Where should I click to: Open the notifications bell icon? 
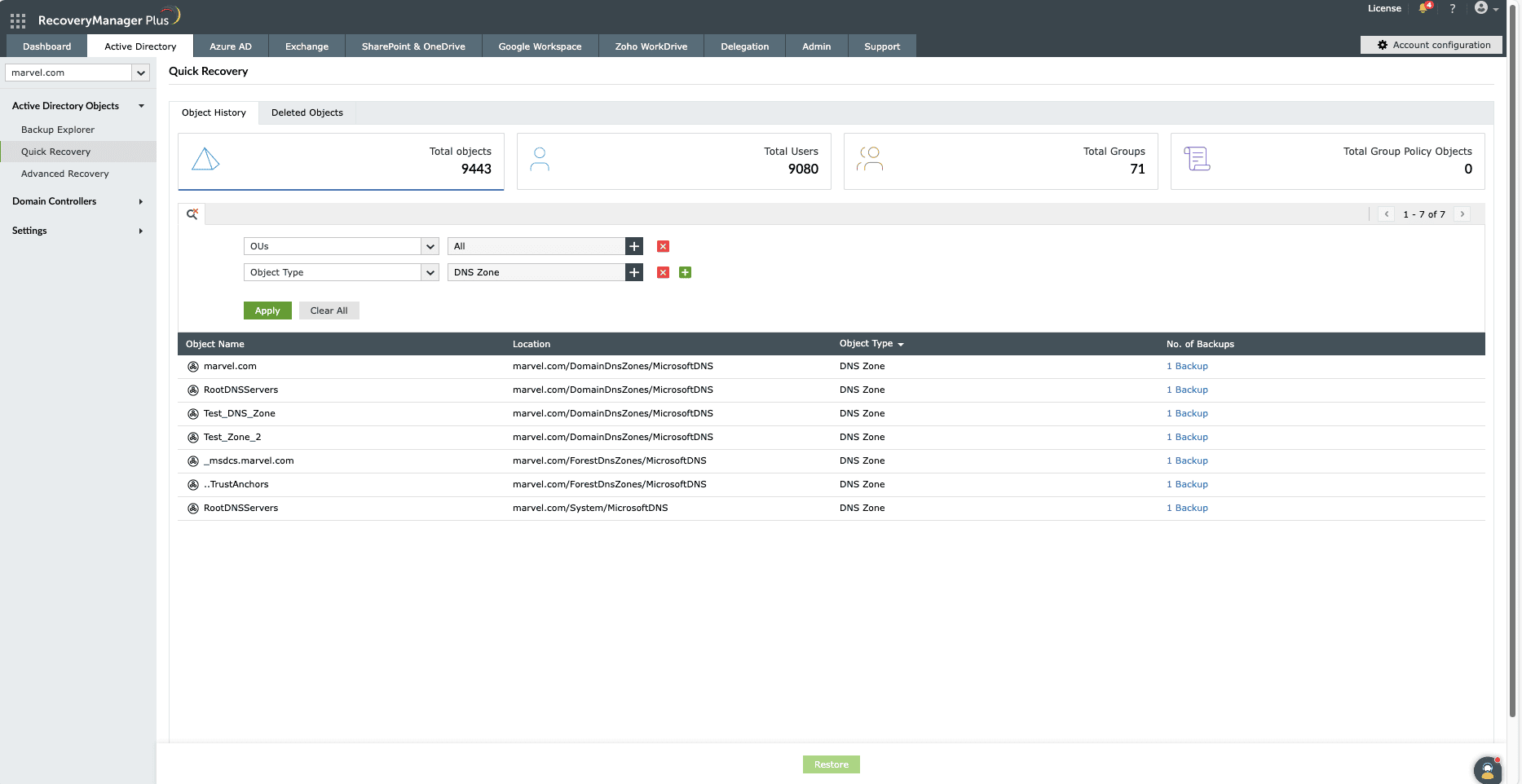coord(1424,8)
